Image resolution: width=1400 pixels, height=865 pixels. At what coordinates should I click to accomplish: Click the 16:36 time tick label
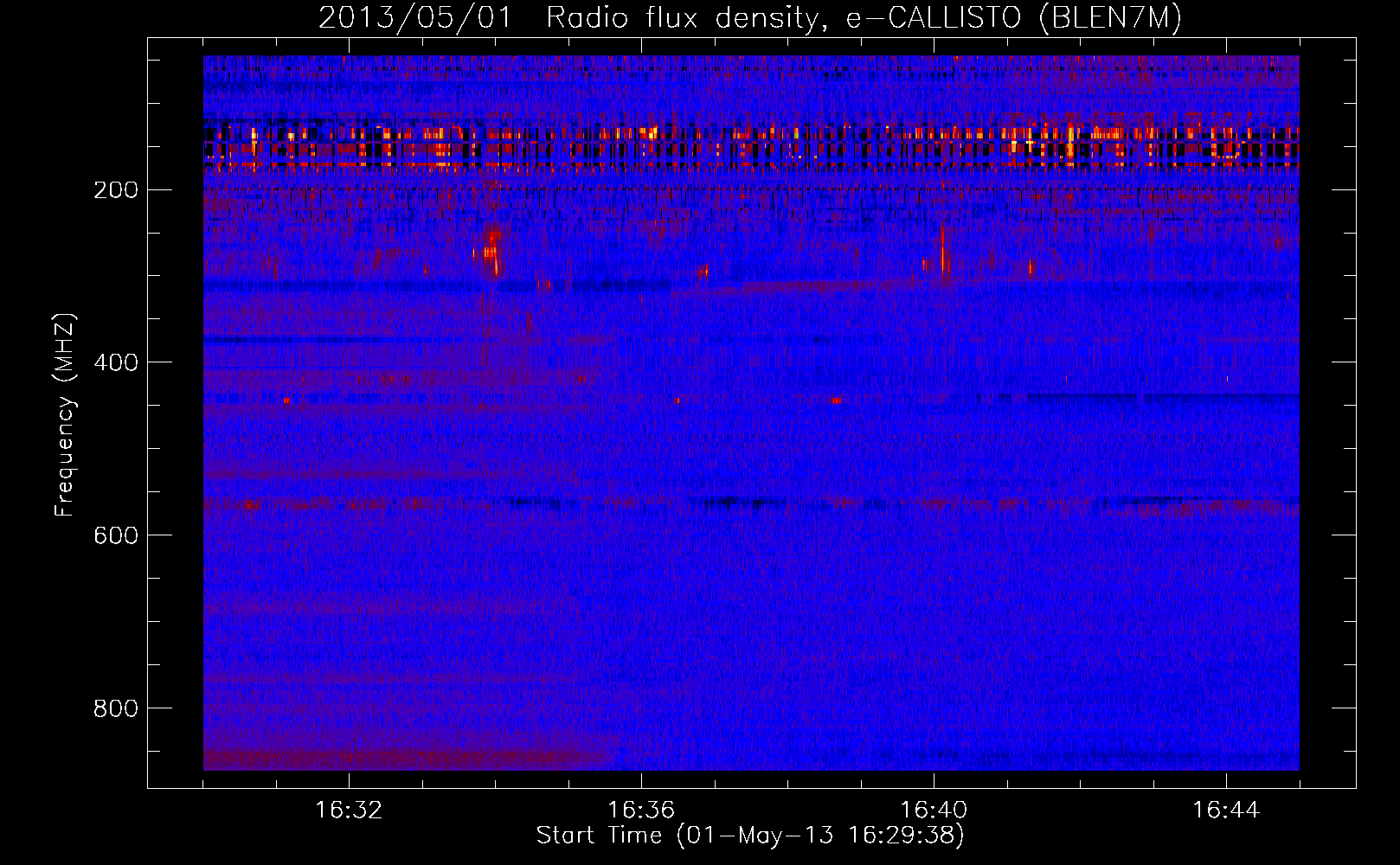pyautogui.click(x=641, y=811)
